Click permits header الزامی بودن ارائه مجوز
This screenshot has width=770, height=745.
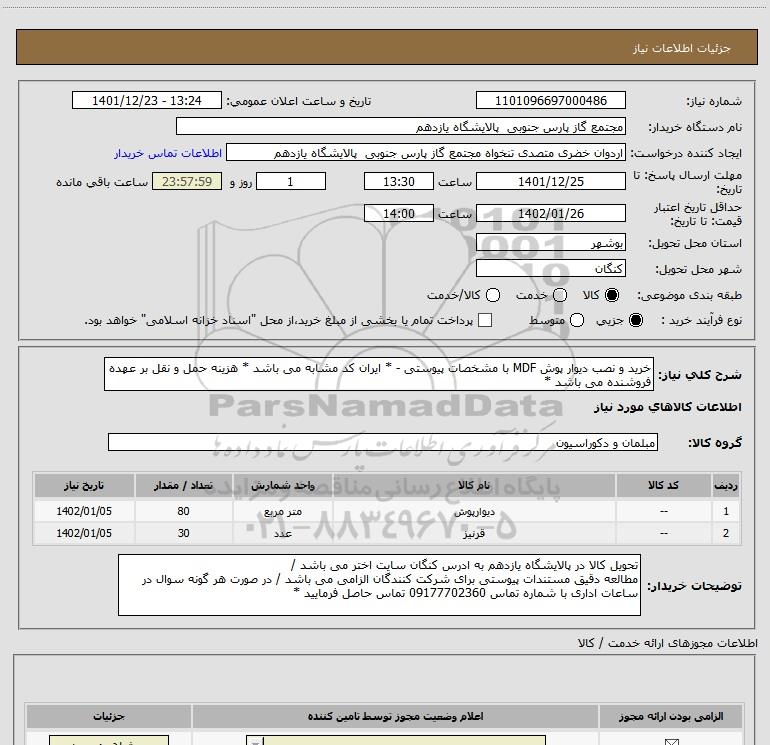tap(671, 717)
